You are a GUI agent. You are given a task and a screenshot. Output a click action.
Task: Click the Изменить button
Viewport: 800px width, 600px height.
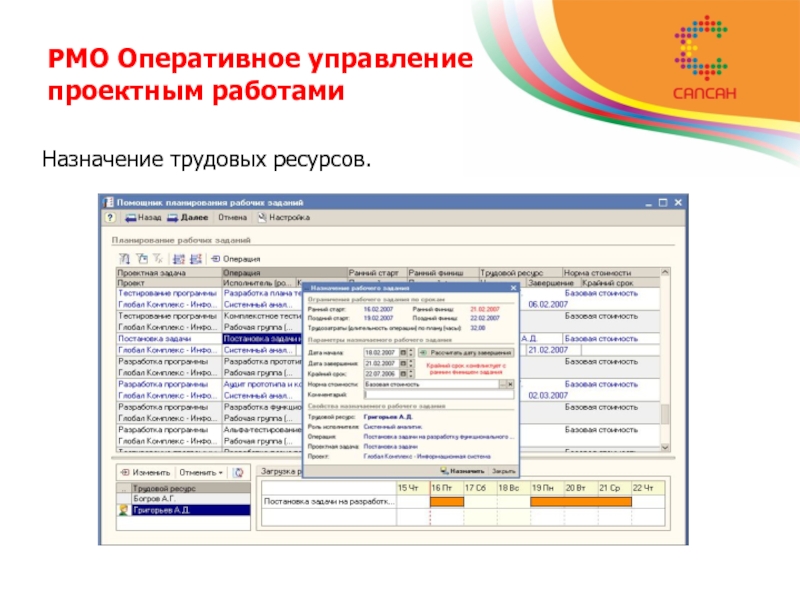coord(145,472)
